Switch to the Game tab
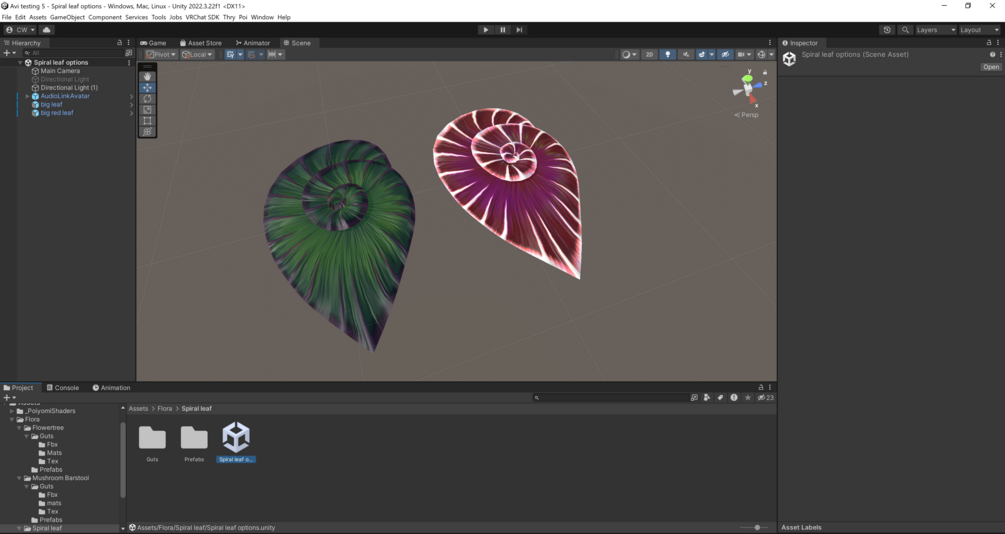This screenshot has height=534, width=1005. [153, 43]
